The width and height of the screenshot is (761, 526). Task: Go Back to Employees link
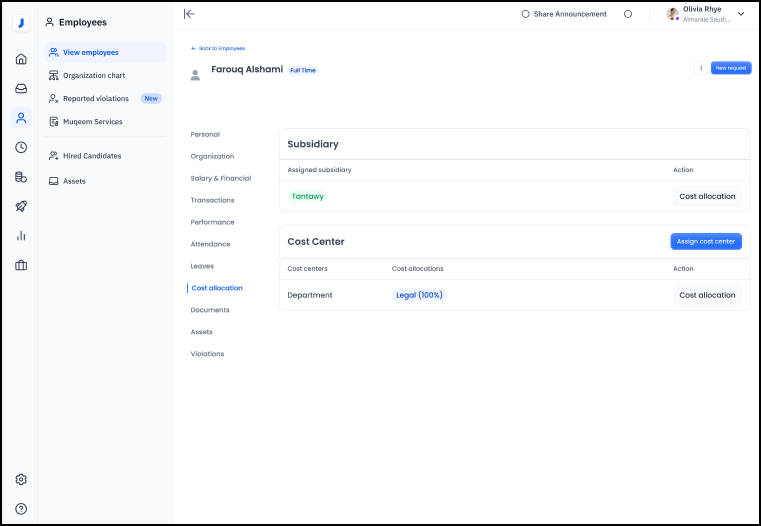(218, 48)
